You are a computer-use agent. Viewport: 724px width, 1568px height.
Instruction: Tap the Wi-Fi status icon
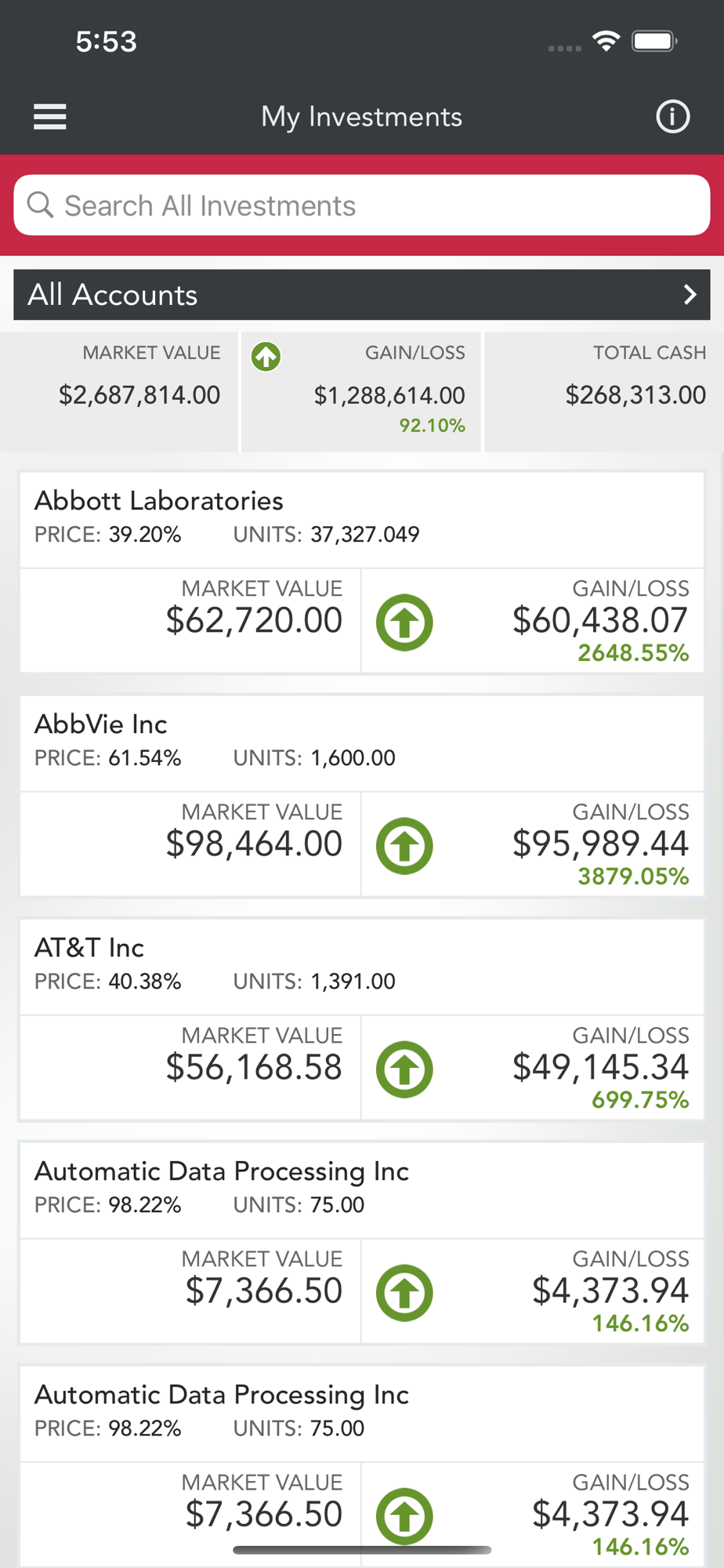click(x=606, y=41)
